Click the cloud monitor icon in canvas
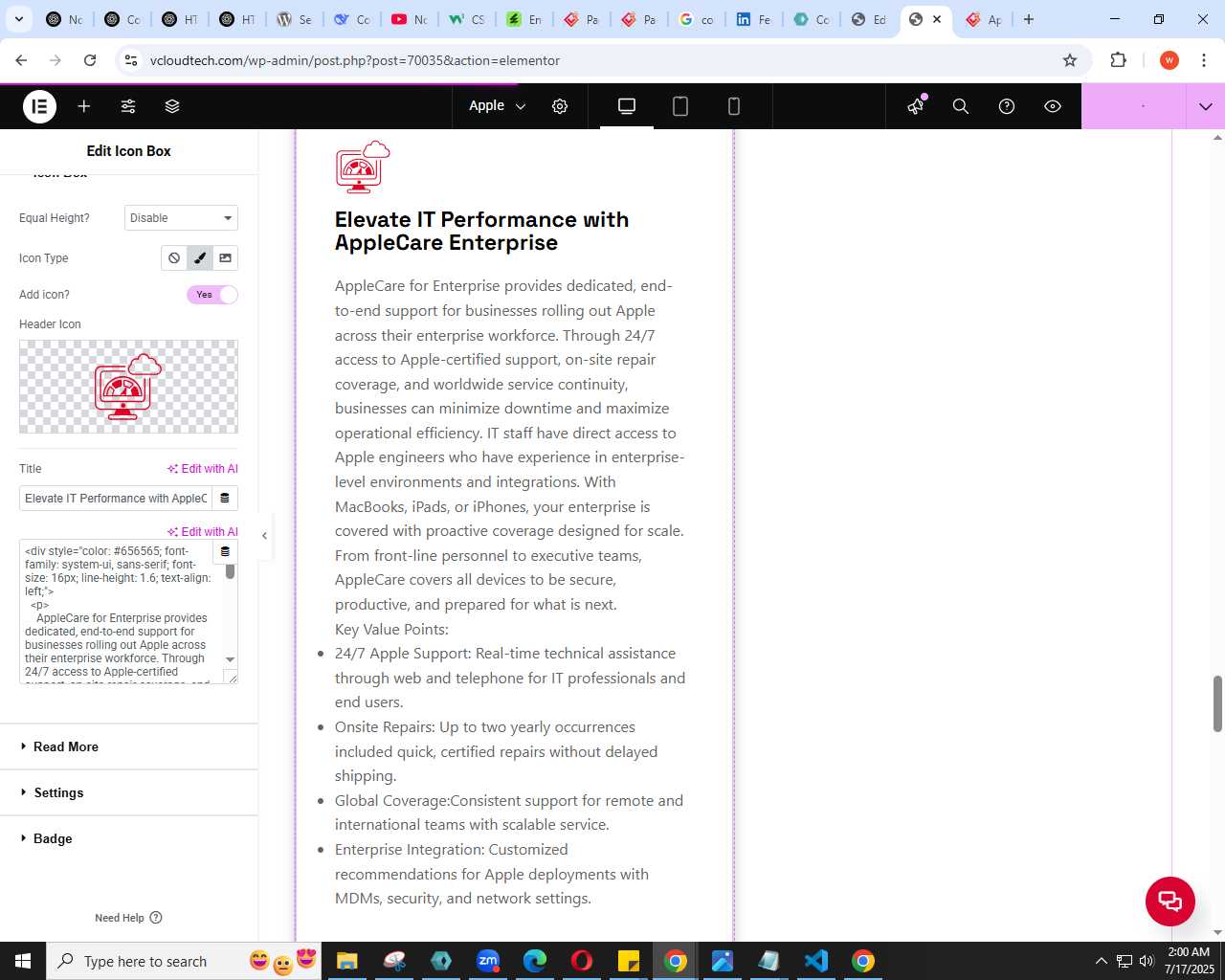The image size is (1225, 980). (363, 167)
